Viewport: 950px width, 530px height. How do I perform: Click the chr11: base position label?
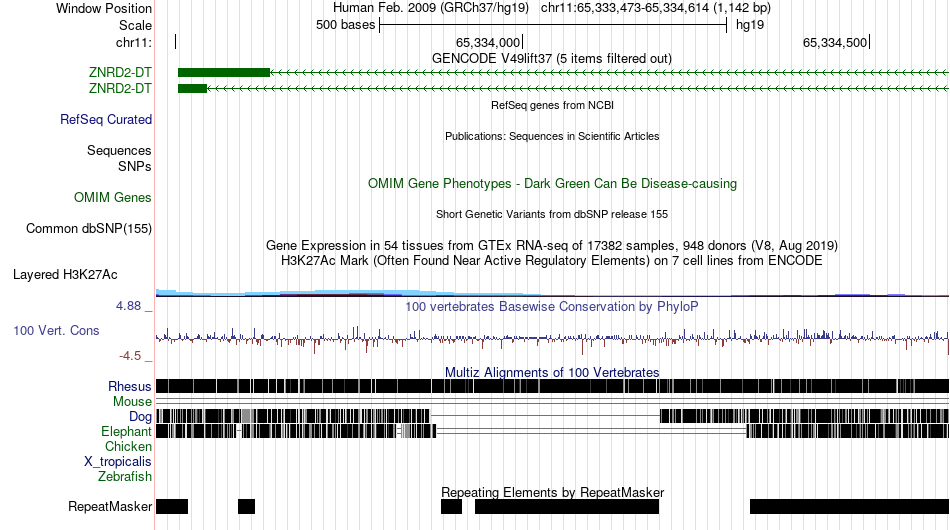pos(134,42)
